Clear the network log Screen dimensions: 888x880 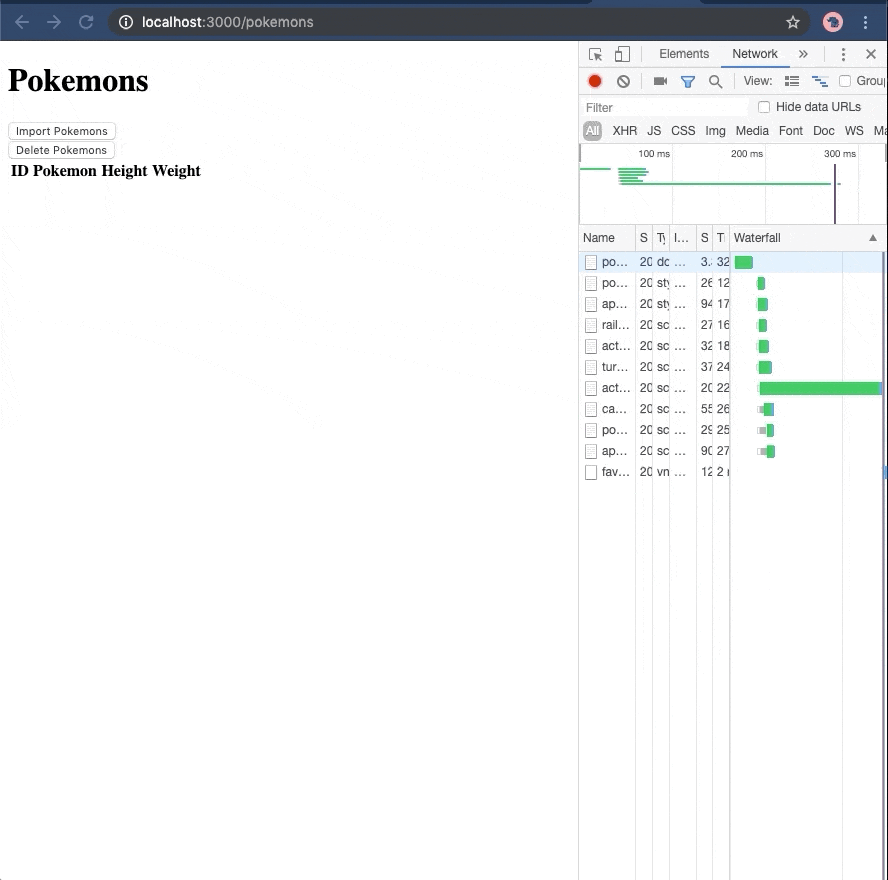623,82
